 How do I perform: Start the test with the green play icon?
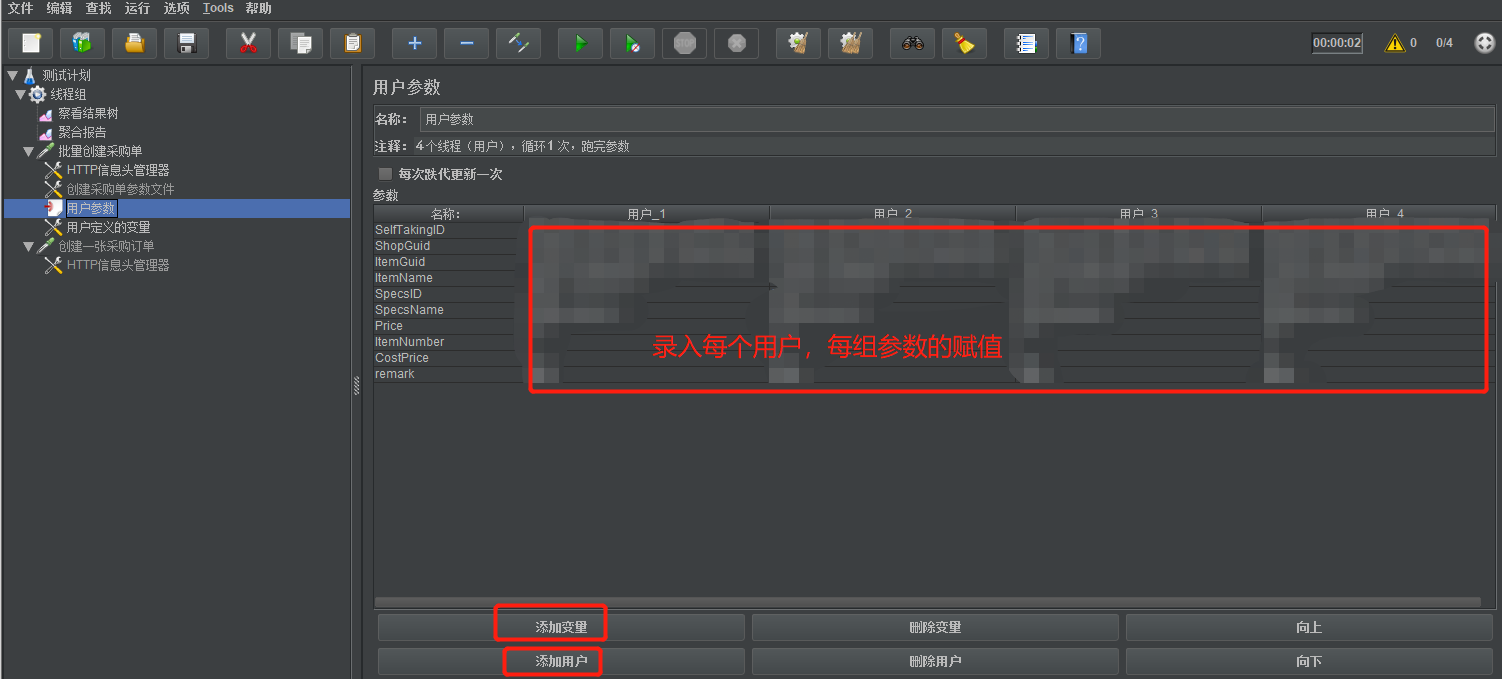point(580,43)
